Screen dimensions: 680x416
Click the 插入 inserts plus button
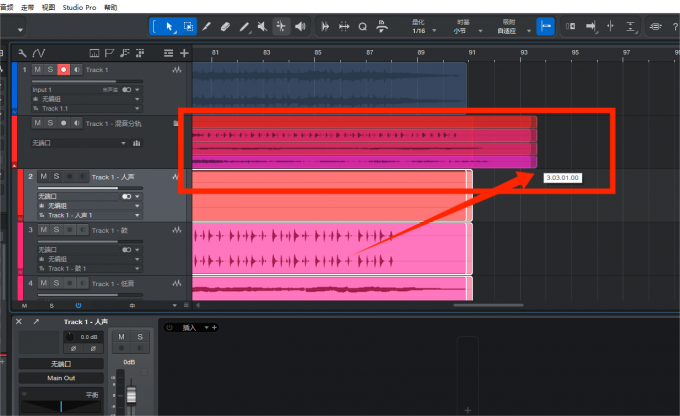tap(214, 328)
